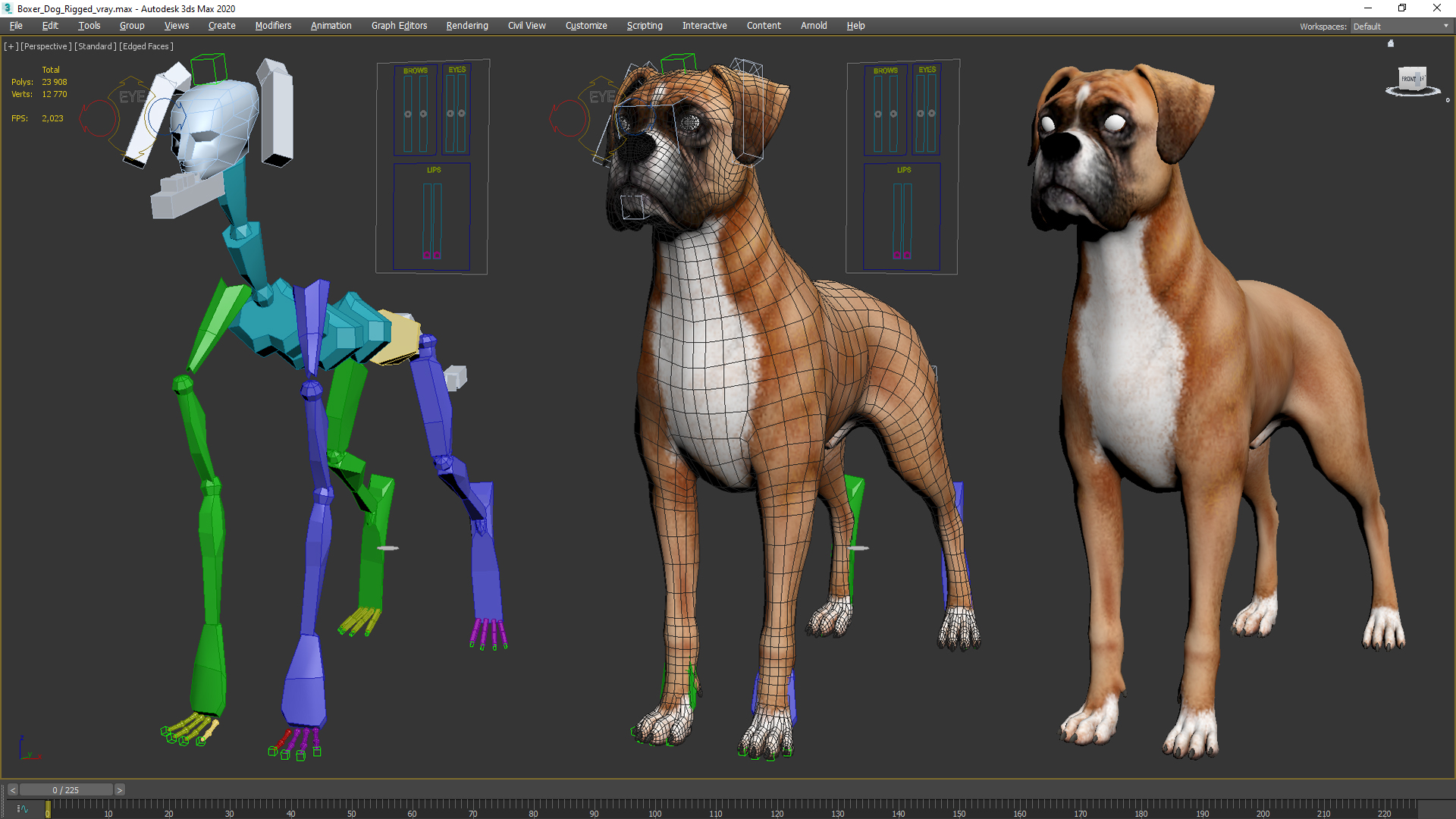Open the Arnold menu
Screen dimensions: 1456x819
[x=814, y=26]
